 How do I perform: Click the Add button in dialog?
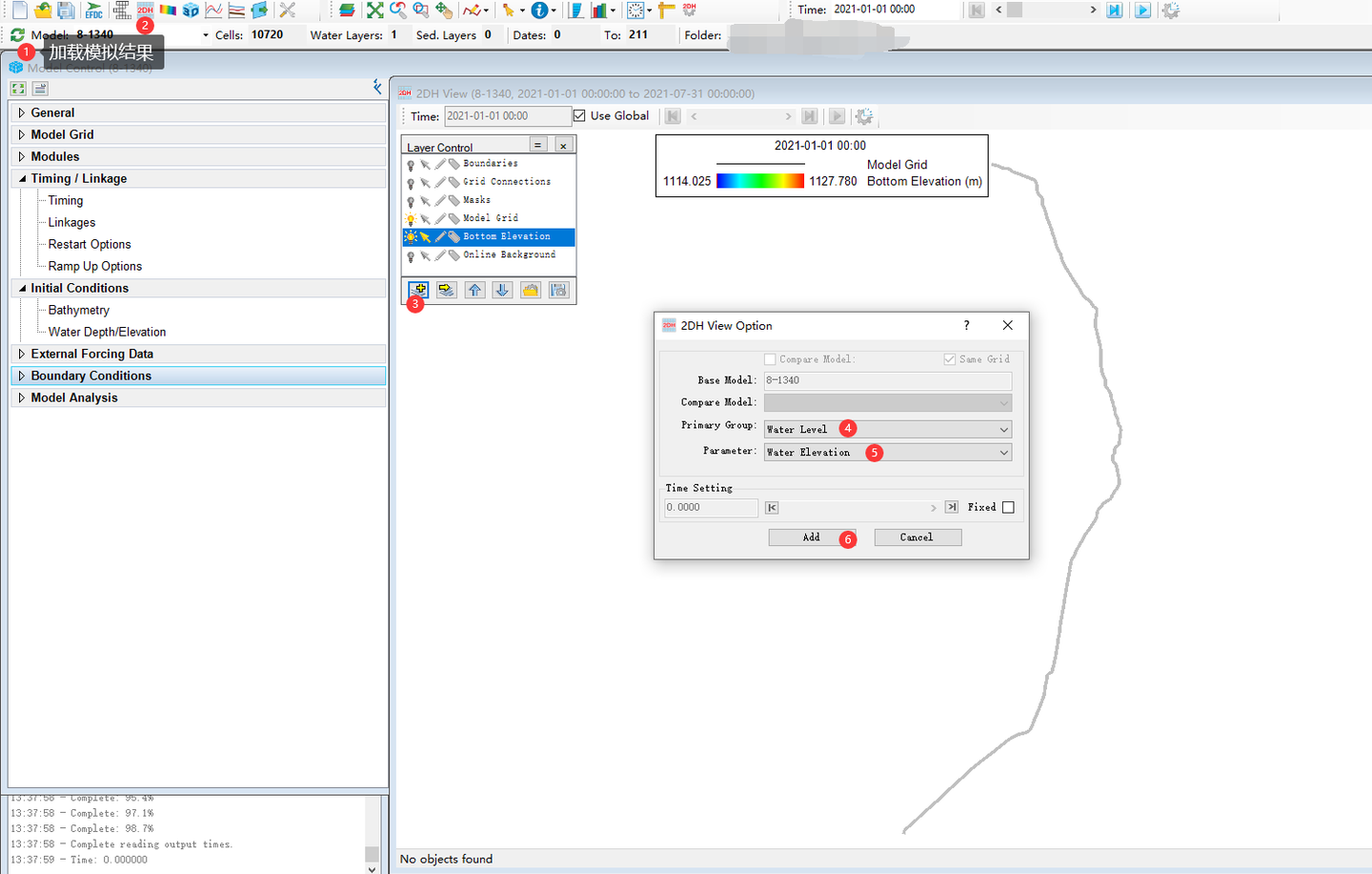(x=811, y=538)
